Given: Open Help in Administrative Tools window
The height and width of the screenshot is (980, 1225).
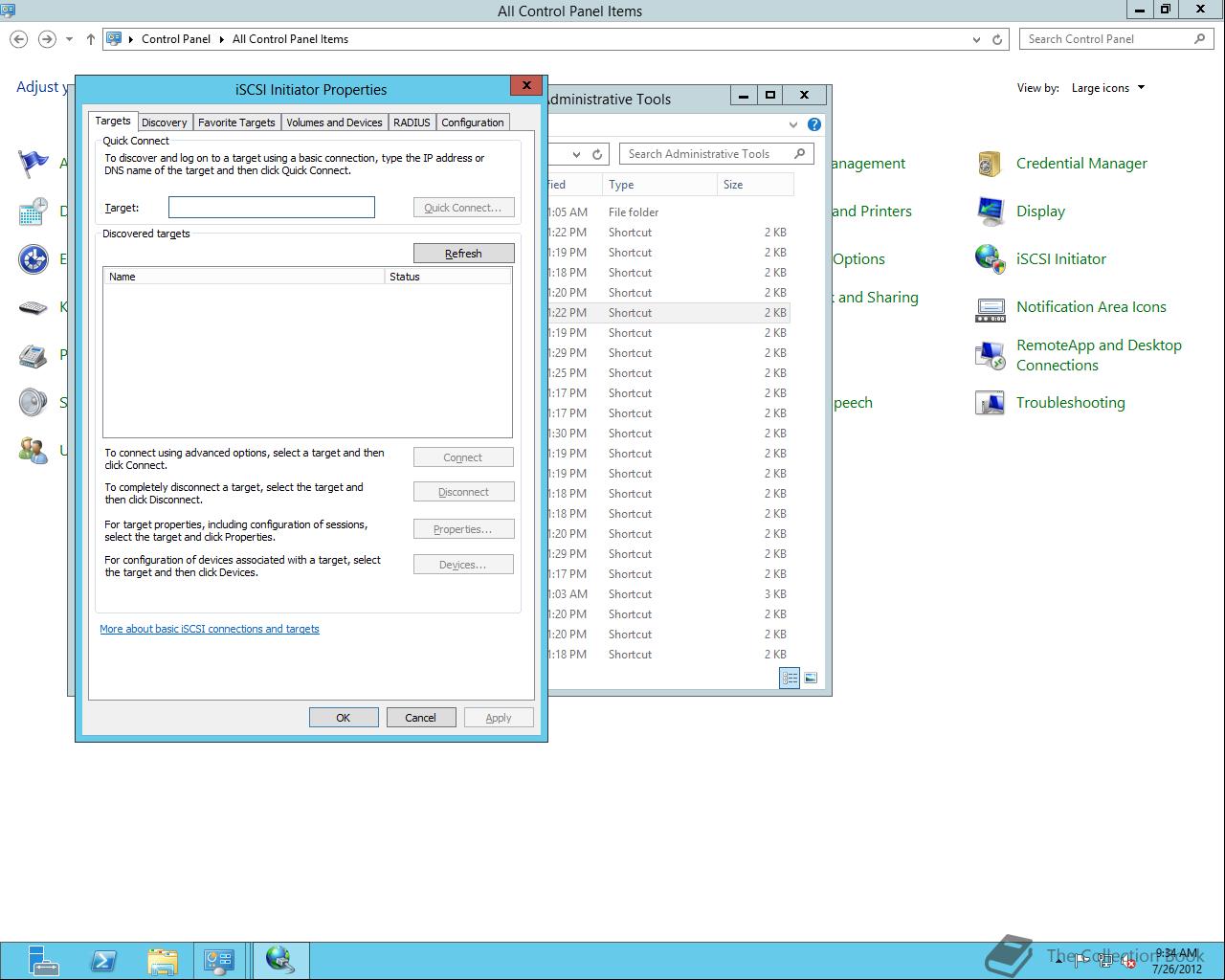Looking at the screenshot, I should [814, 124].
